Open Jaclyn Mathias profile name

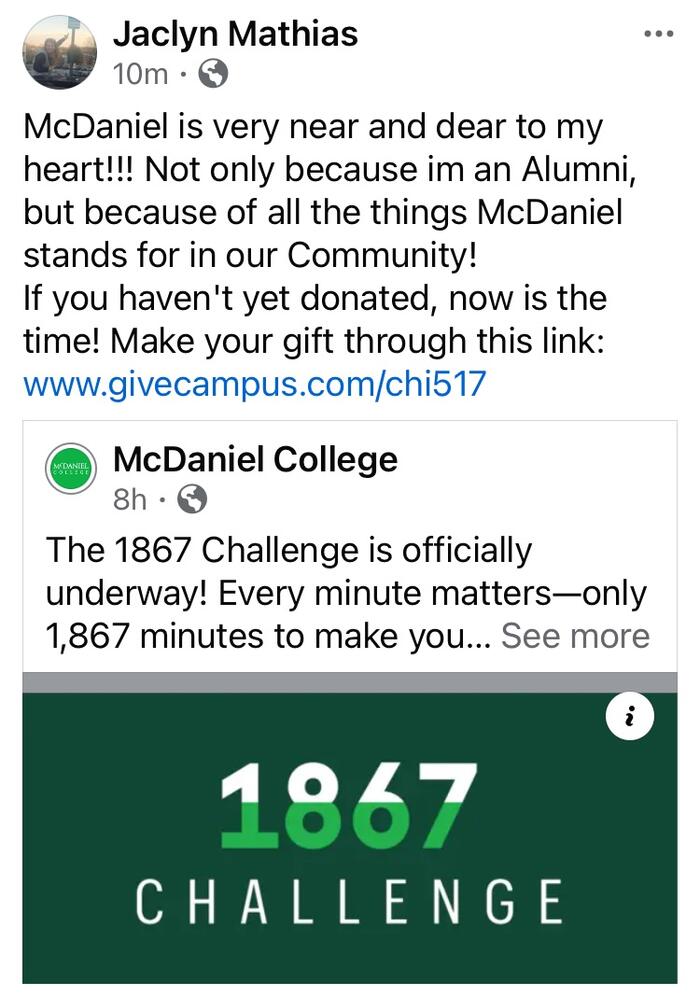(235, 33)
